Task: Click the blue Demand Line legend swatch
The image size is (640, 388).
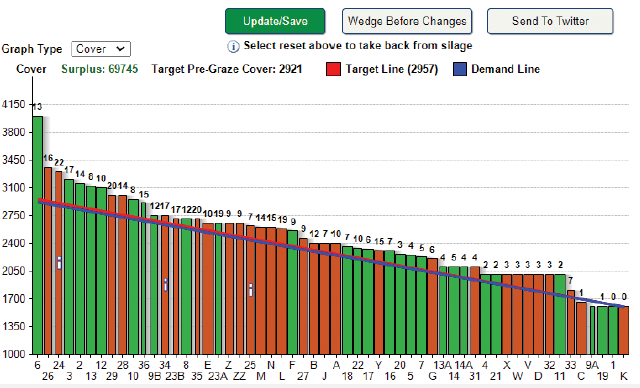Action: 460,69
